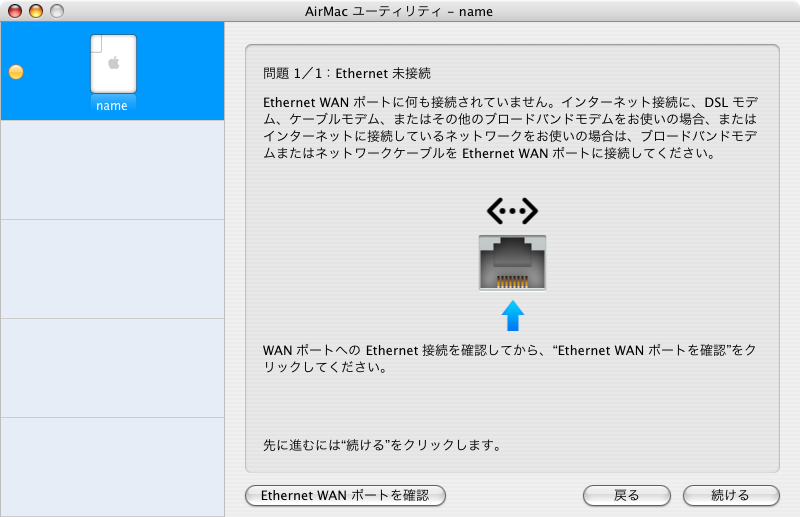Image resolution: width=800 pixels, height=517 pixels.
Task: Click the bottom empty sidebar row
Action: click(112, 467)
